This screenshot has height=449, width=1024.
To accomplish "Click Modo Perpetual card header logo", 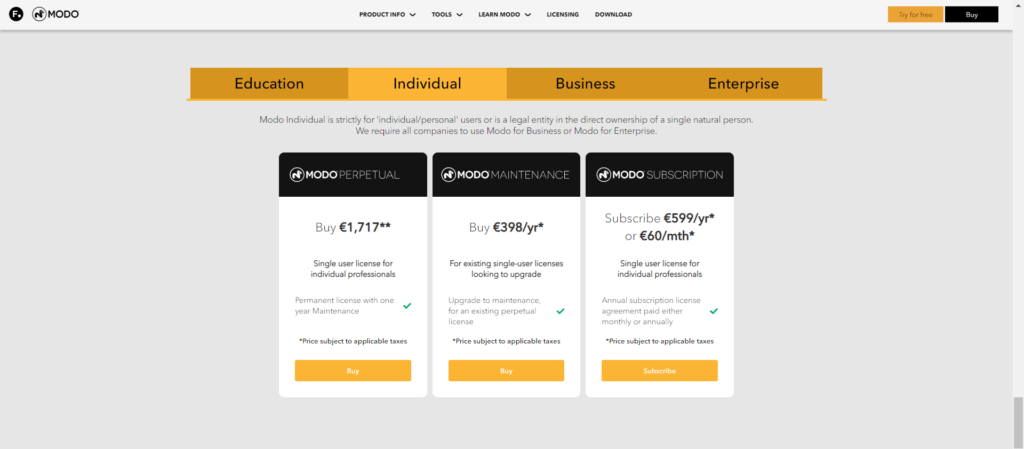I will click(x=345, y=175).
